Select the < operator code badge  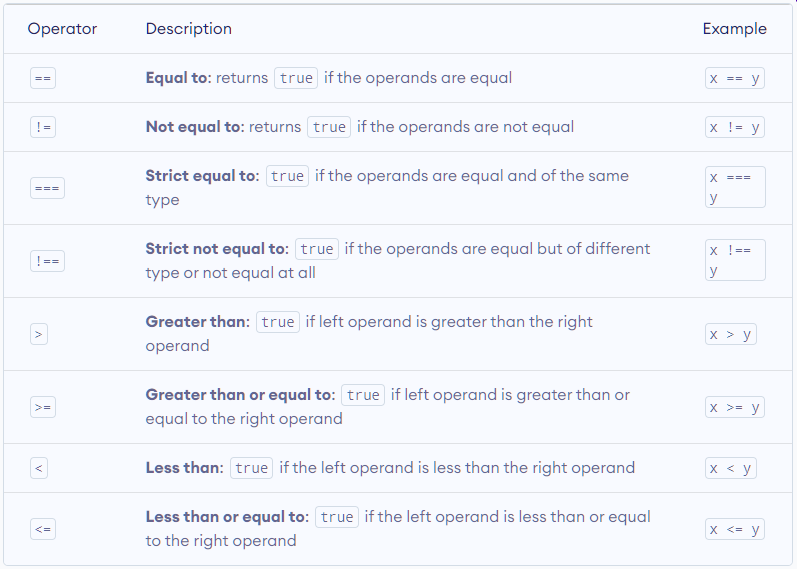coord(39,468)
